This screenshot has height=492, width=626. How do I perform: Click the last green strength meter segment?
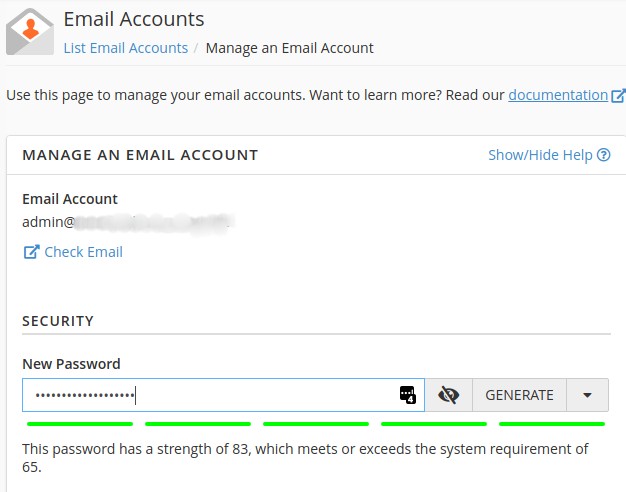pyautogui.click(x=552, y=424)
